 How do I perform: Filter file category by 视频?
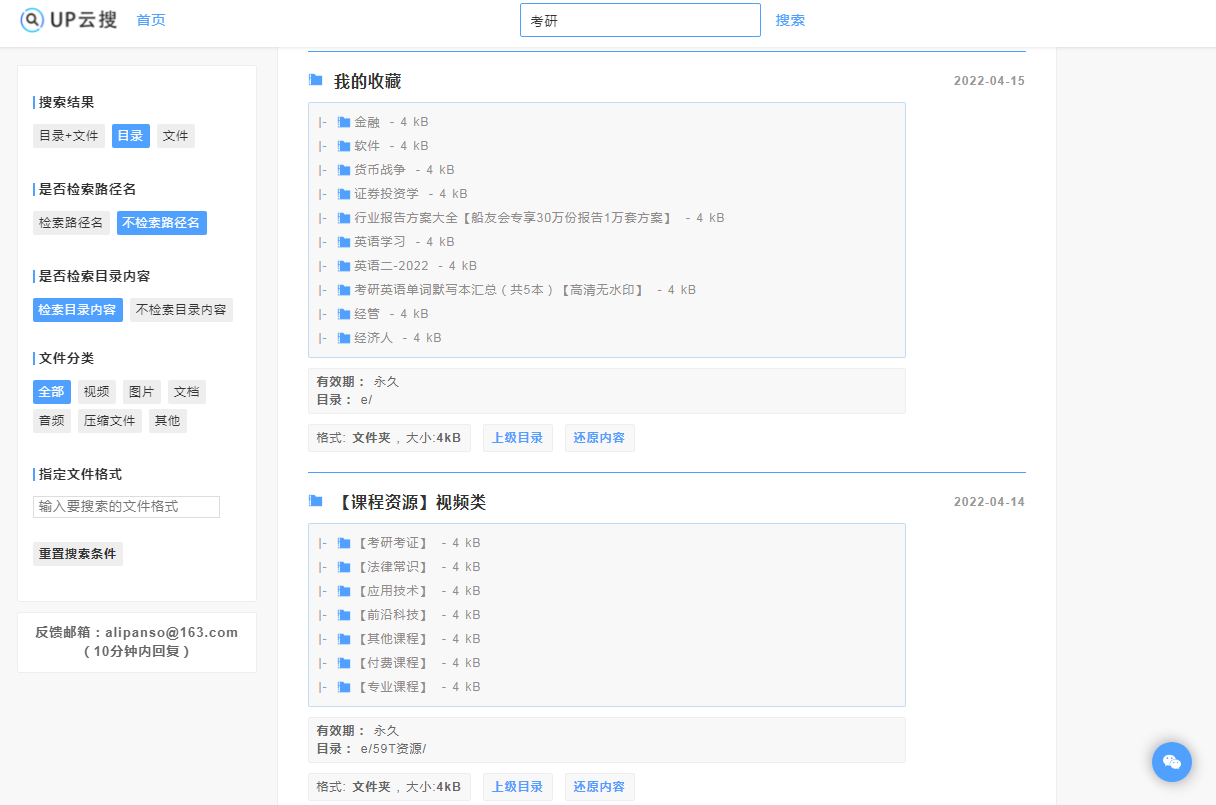coord(97,392)
